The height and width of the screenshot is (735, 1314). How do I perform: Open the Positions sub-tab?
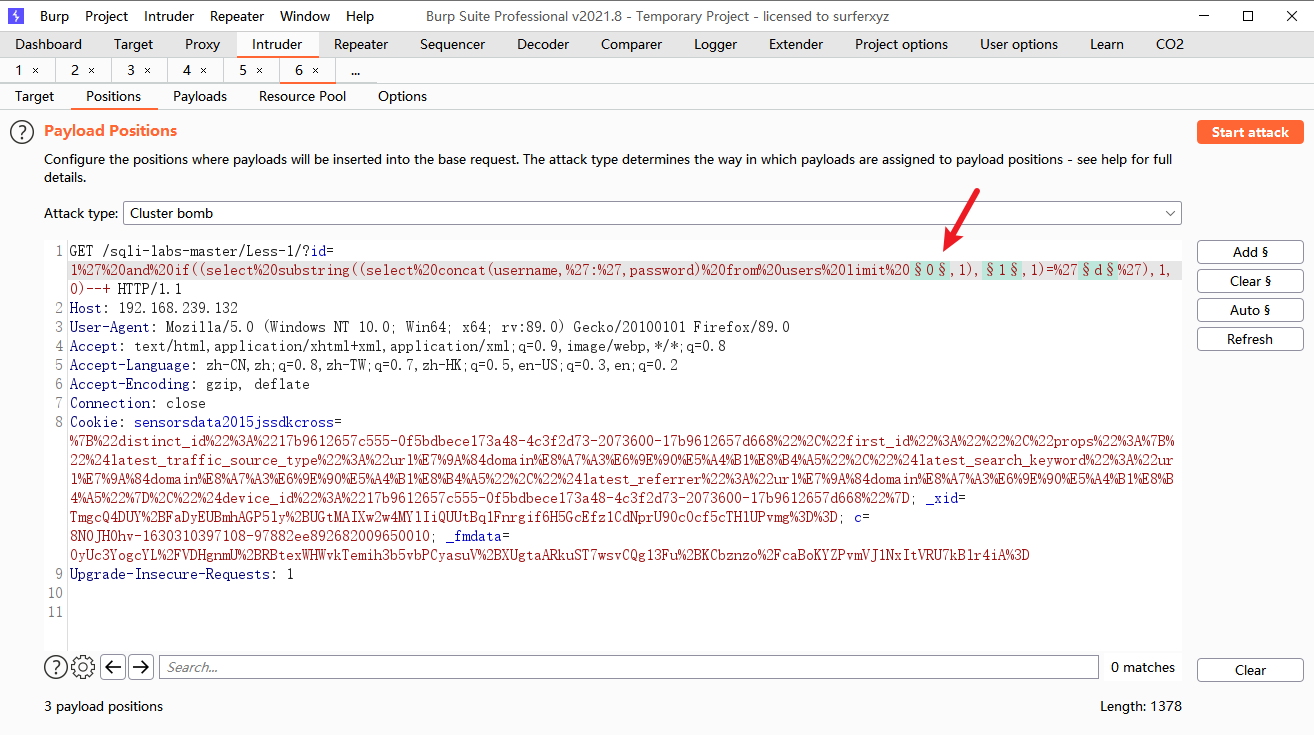[x=113, y=96]
